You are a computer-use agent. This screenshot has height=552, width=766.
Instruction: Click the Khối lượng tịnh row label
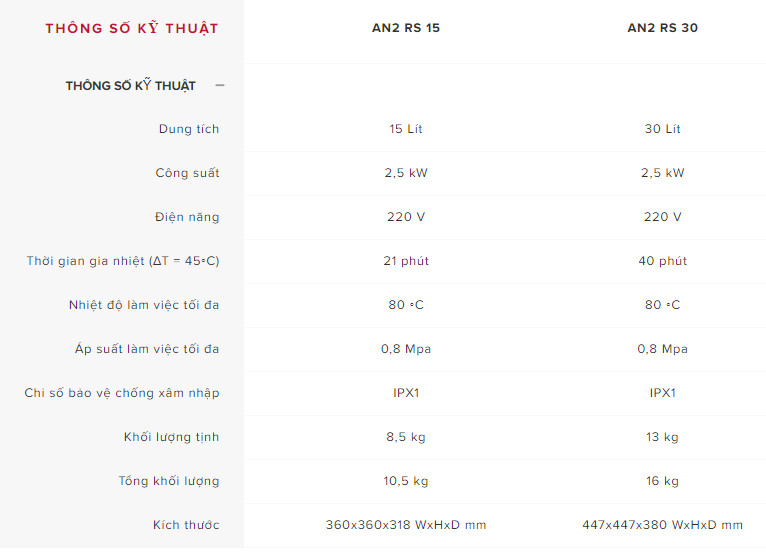[x=171, y=437]
